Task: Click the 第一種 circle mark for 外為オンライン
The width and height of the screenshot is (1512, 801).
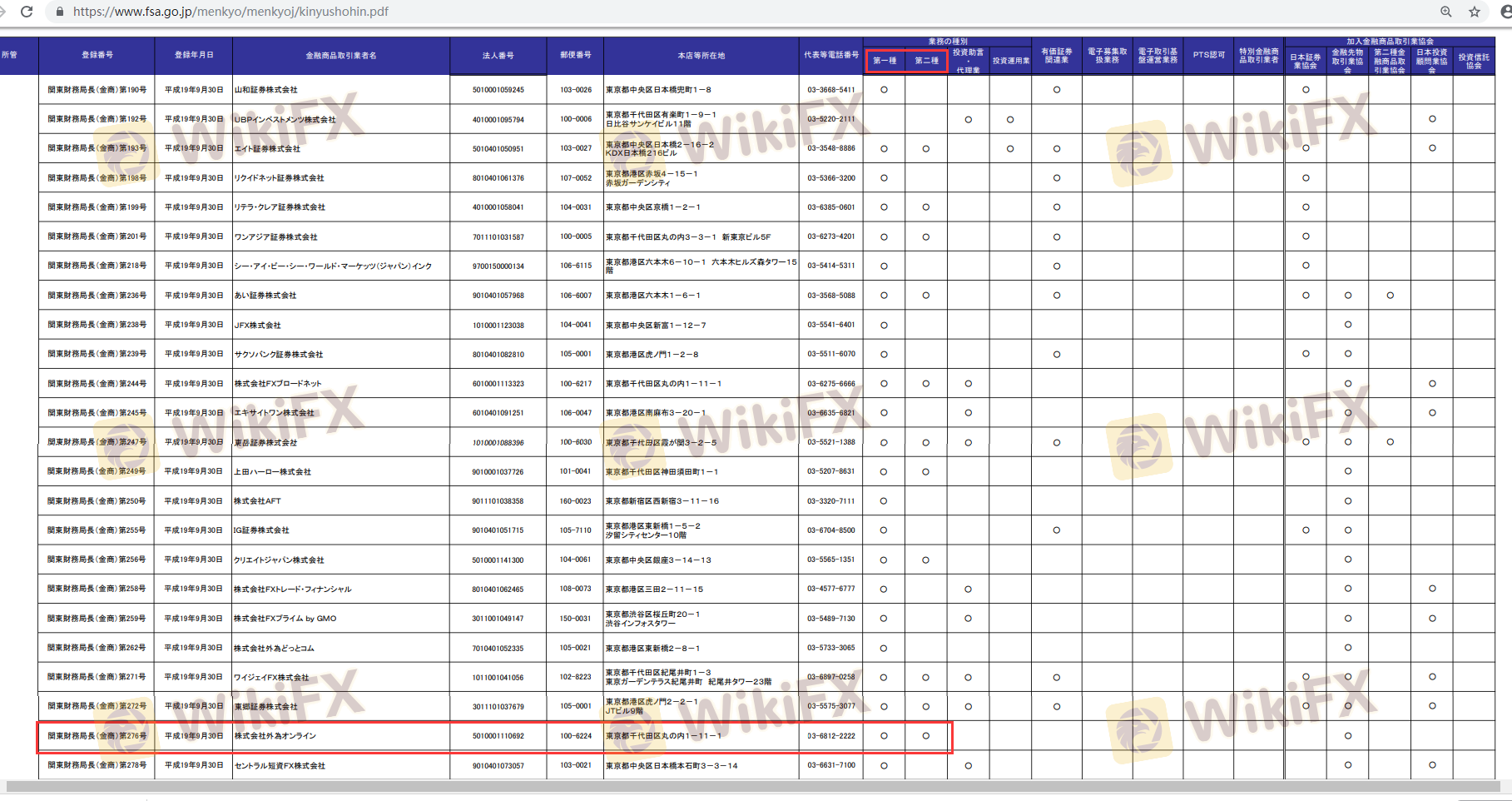Action: point(884,736)
